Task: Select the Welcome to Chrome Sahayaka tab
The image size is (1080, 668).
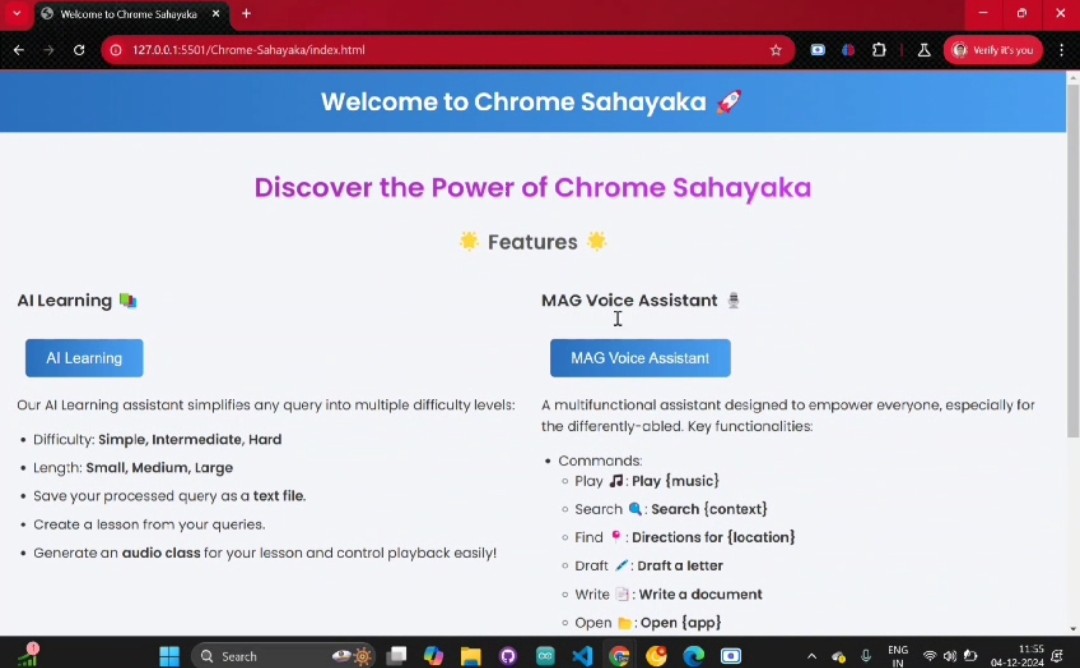Action: (x=131, y=14)
